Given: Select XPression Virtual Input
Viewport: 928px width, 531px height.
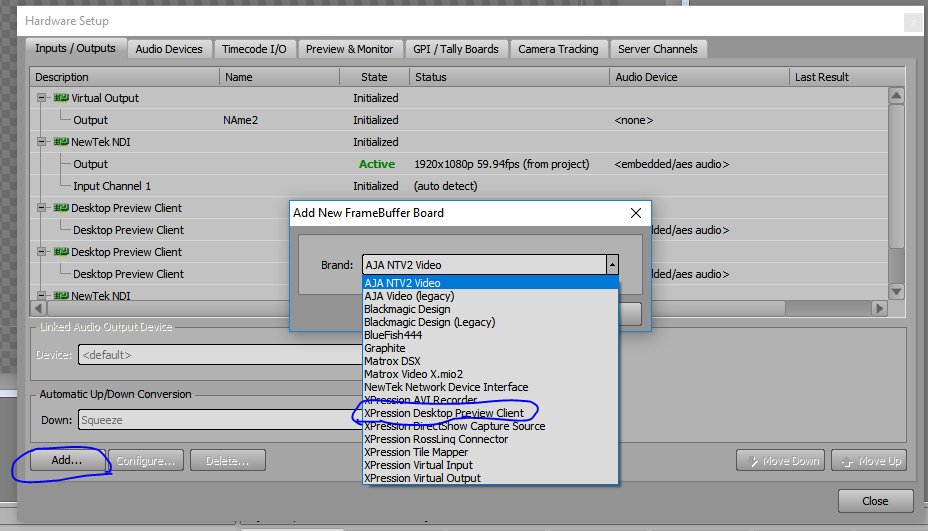Looking at the screenshot, I should point(490,465).
